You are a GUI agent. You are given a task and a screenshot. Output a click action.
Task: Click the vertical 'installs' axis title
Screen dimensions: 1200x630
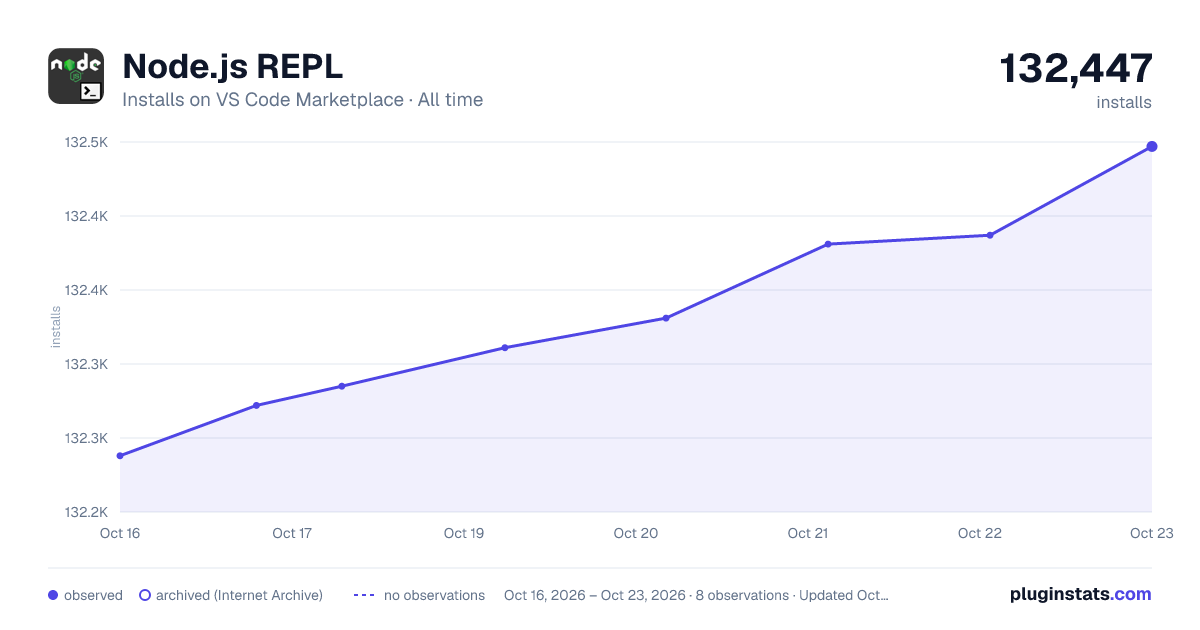56,327
